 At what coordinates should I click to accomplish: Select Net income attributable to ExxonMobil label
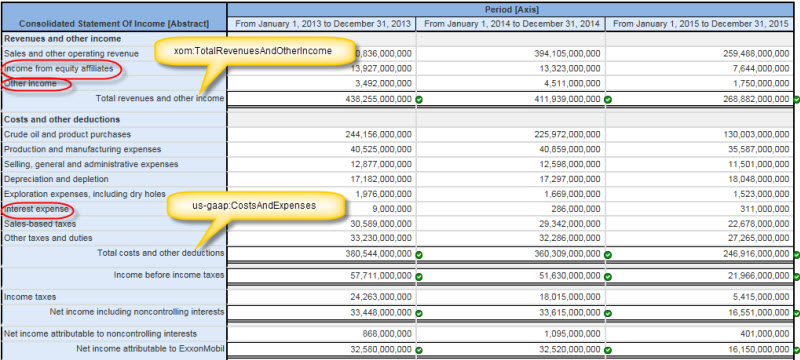coord(151,349)
